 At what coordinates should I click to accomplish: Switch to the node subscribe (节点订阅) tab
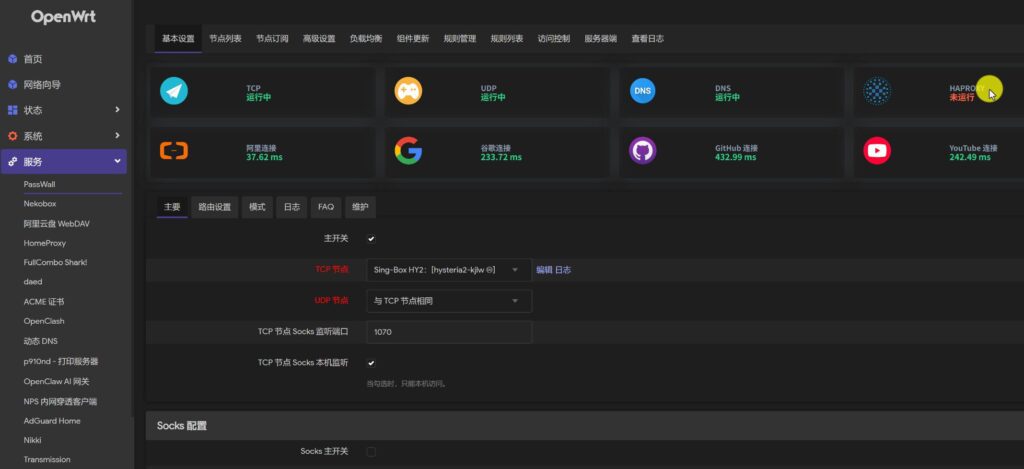272,39
